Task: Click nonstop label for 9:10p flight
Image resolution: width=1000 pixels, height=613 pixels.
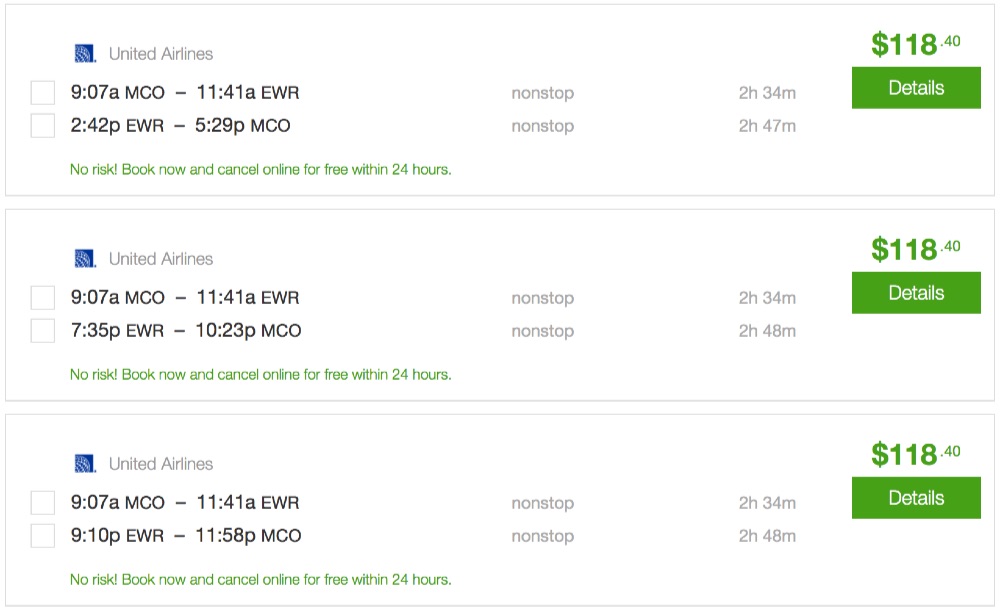Action: tap(542, 536)
